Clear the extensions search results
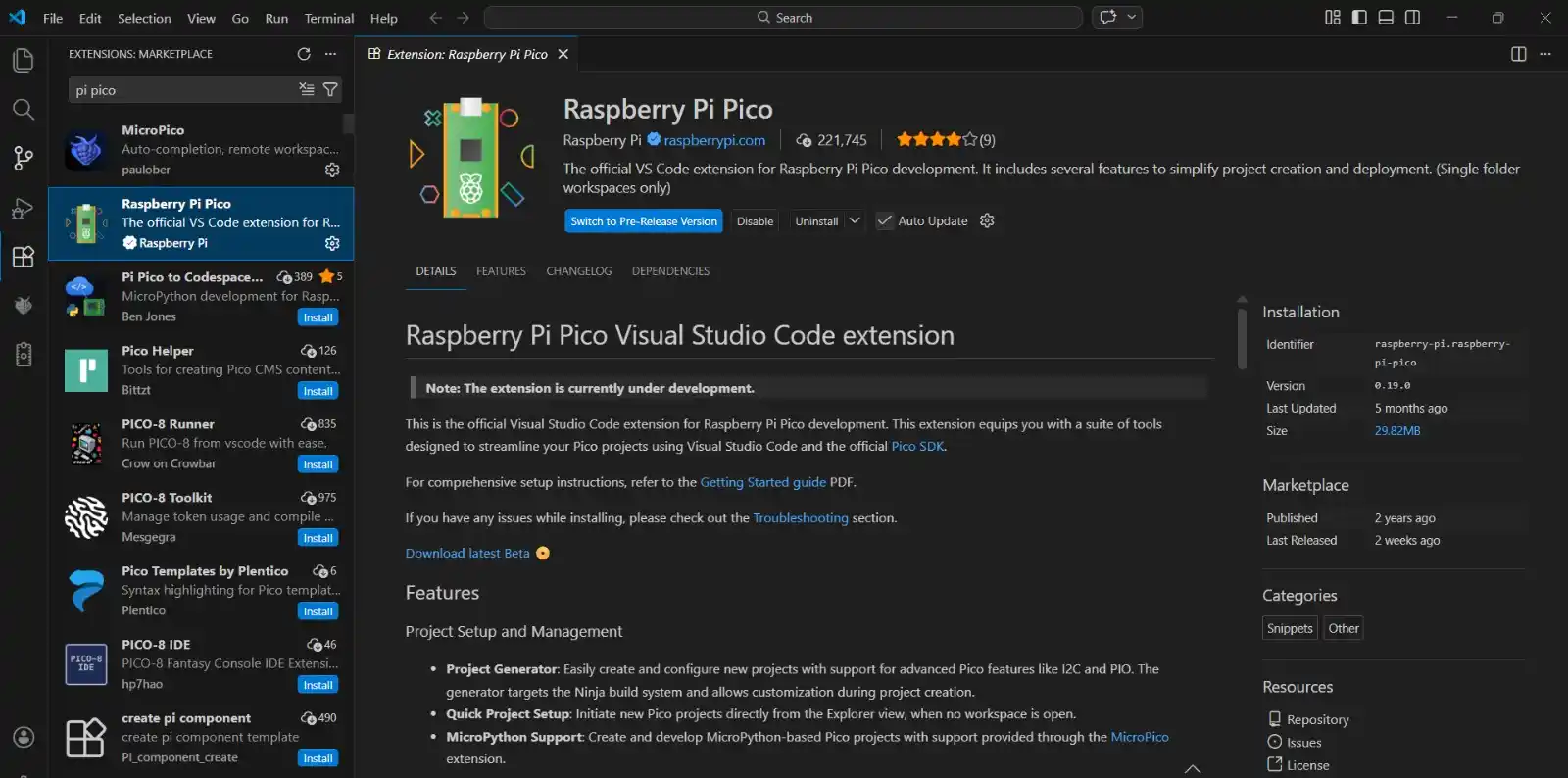Viewport: 1568px width, 778px height. [307, 89]
